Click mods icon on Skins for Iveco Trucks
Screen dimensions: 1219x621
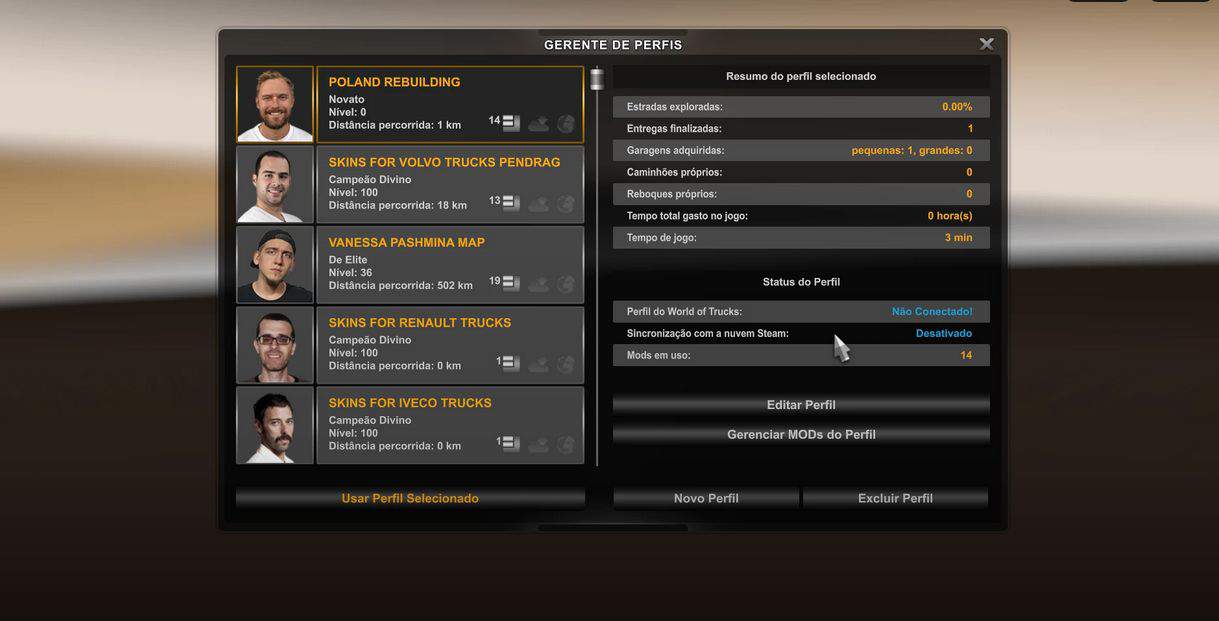pyautogui.click(x=511, y=443)
